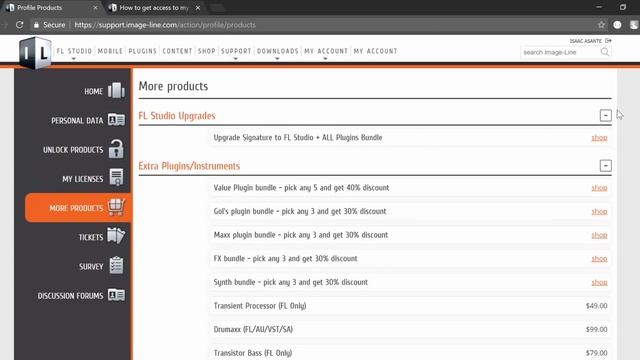The width and height of the screenshot is (640, 360).
Task: Open the Downloads navigation dropdown
Action: (x=278, y=51)
